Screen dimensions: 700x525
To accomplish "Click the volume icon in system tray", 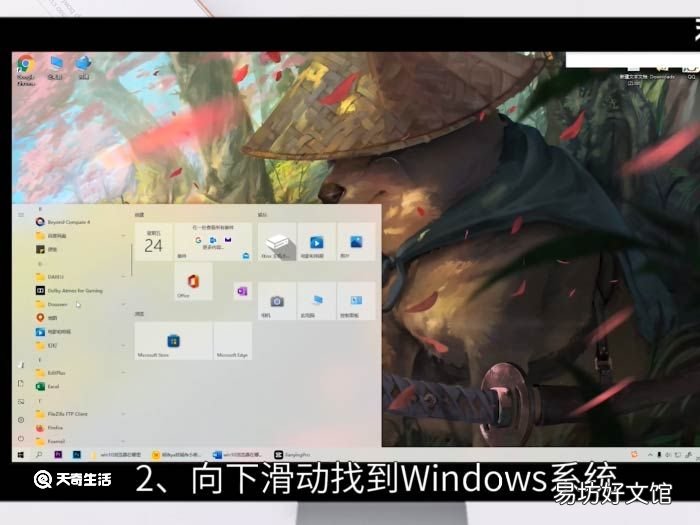I will [669, 455].
